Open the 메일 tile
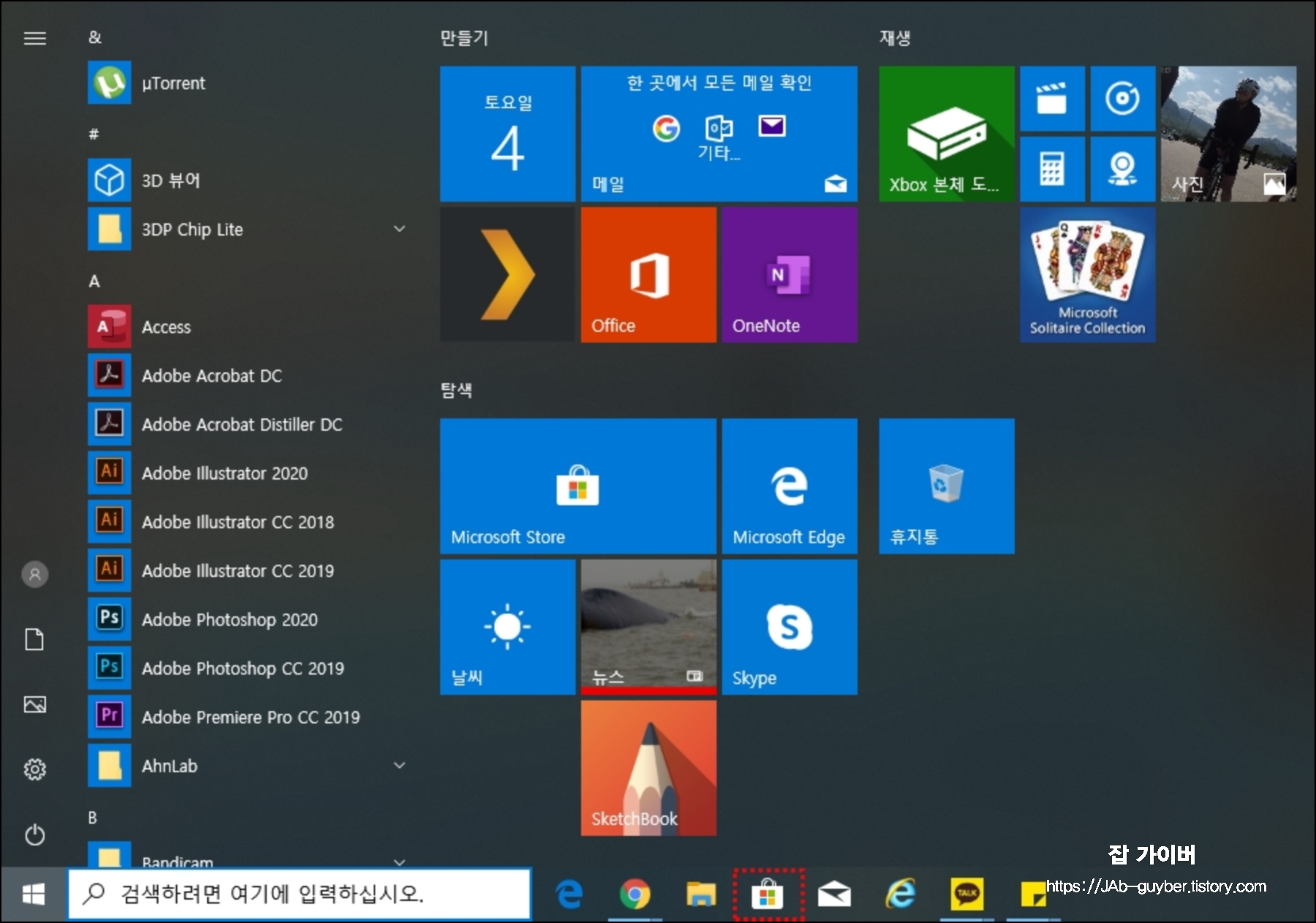Viewport: 1316px width, 923px height. 719,134
